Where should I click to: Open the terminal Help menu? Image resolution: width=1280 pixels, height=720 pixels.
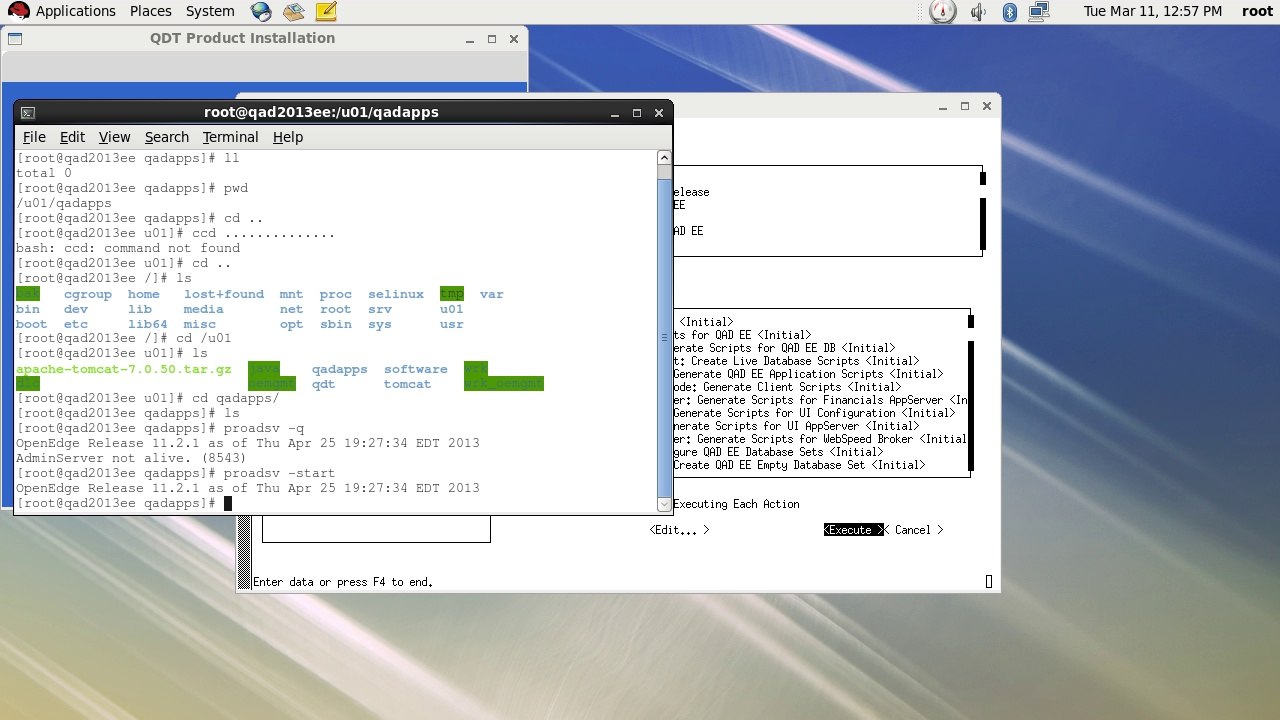tap(288, 137)
